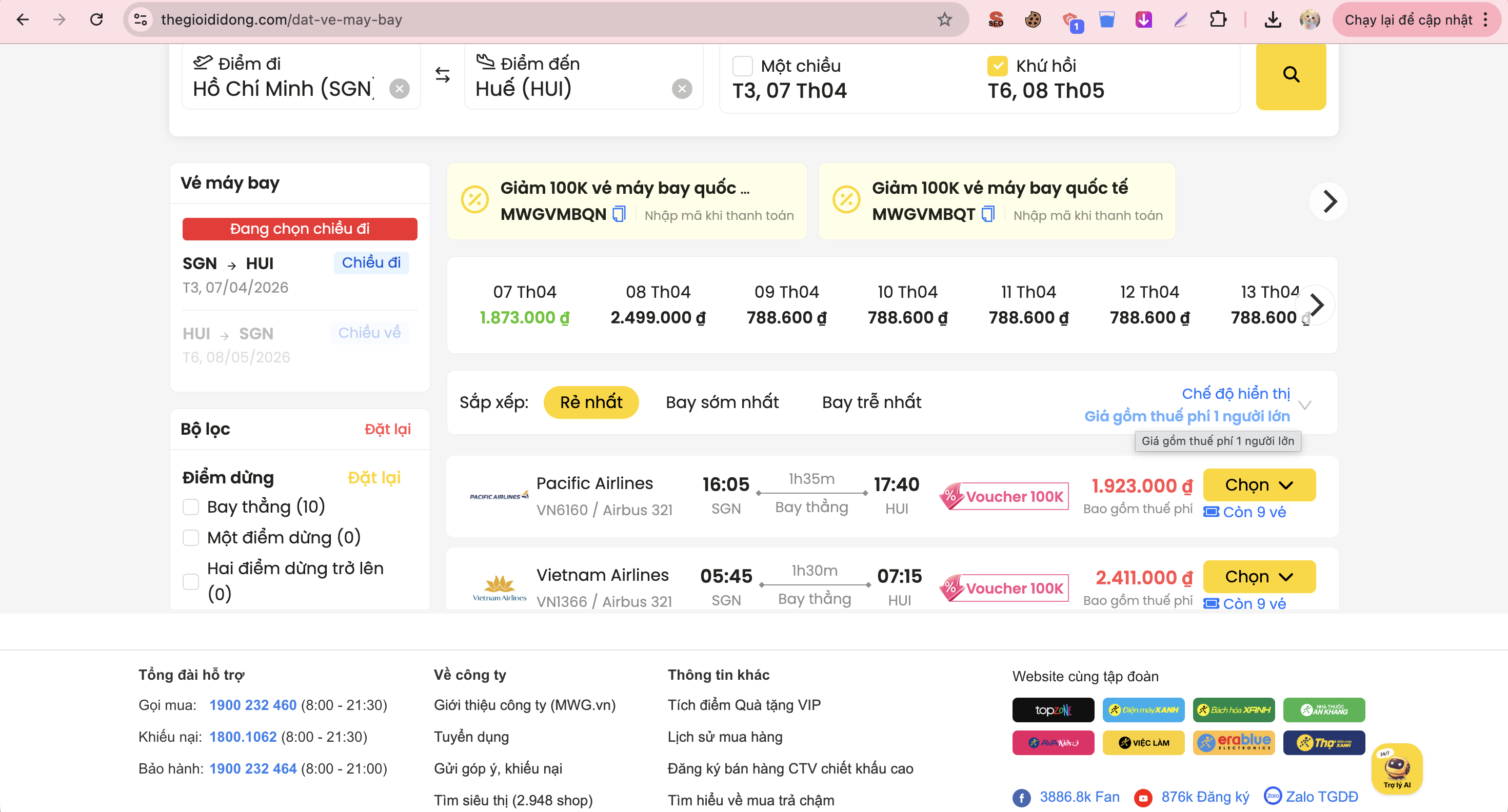Toggle the Khứ hồi round-trip checkbox

point(997,66)
